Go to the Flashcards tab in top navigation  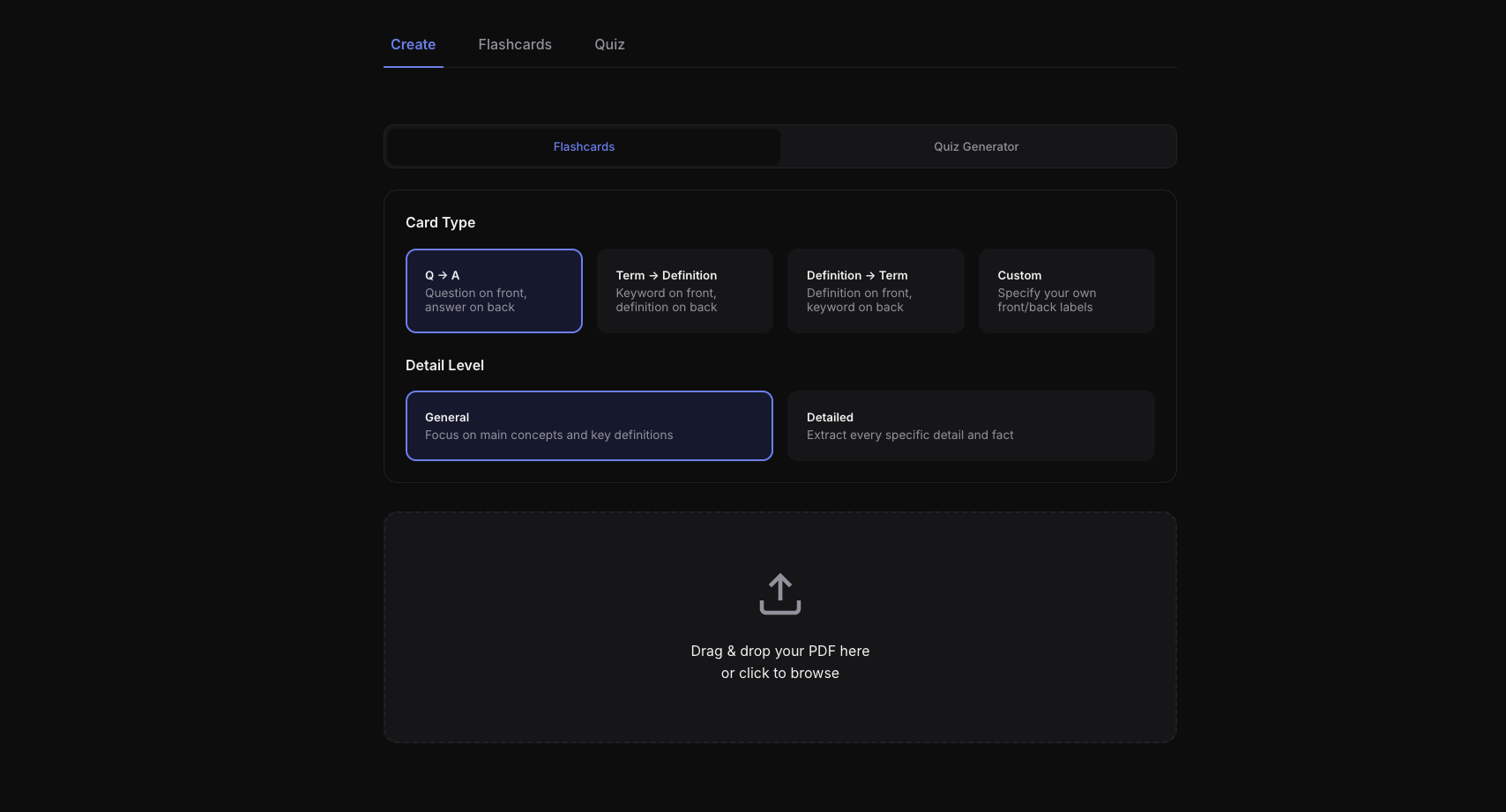515,44
